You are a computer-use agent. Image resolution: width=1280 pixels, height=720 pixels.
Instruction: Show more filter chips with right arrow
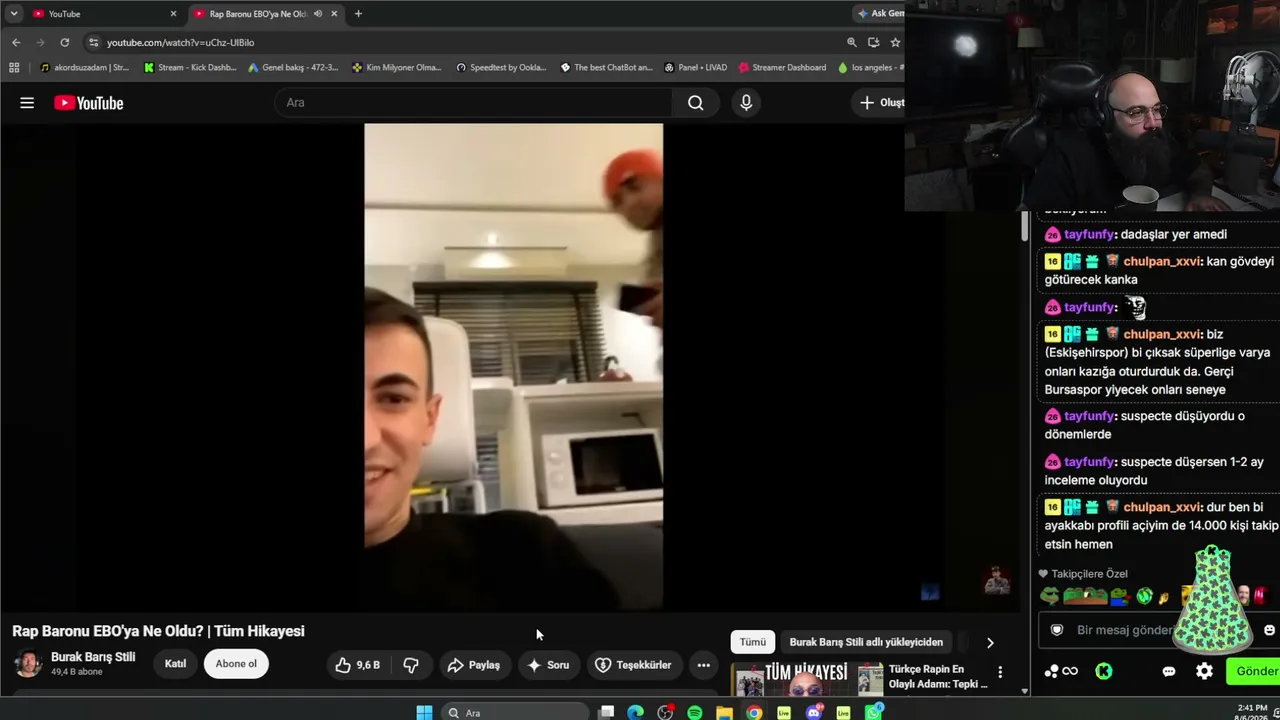coord(990,643)
